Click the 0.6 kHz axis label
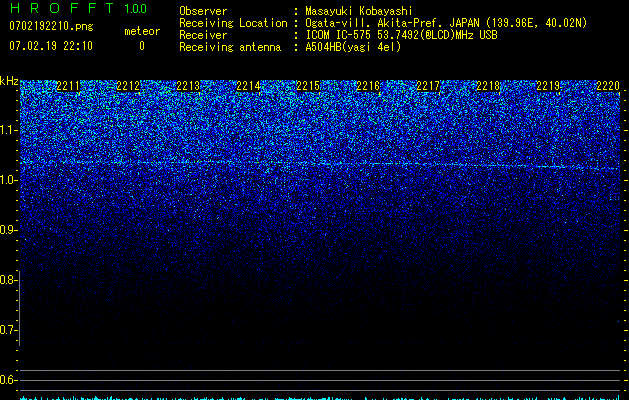Image resolution: width=629 pixels, height=400 pixels. tap(8, 380)
